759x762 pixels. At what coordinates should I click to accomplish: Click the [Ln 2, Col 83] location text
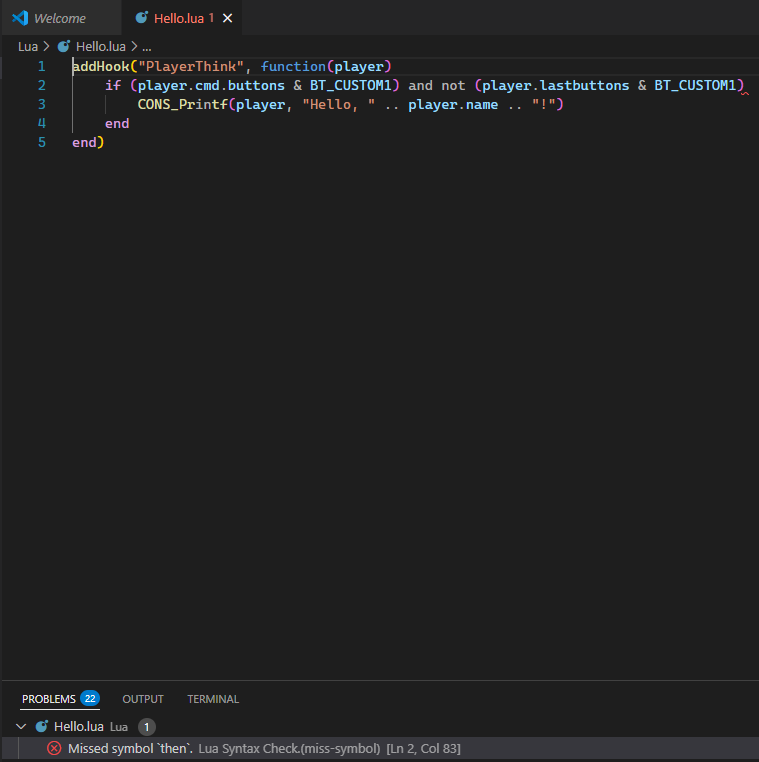423,748
